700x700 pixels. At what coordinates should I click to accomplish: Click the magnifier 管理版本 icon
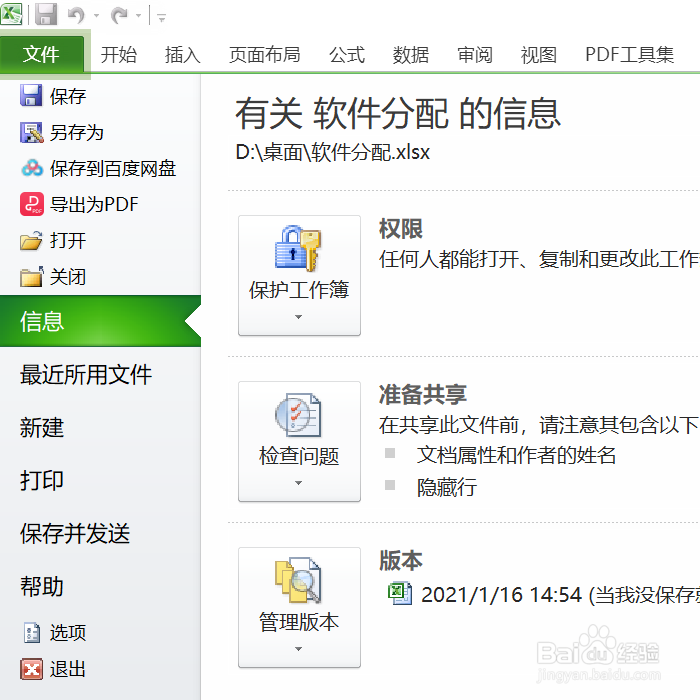coord(298,580)
